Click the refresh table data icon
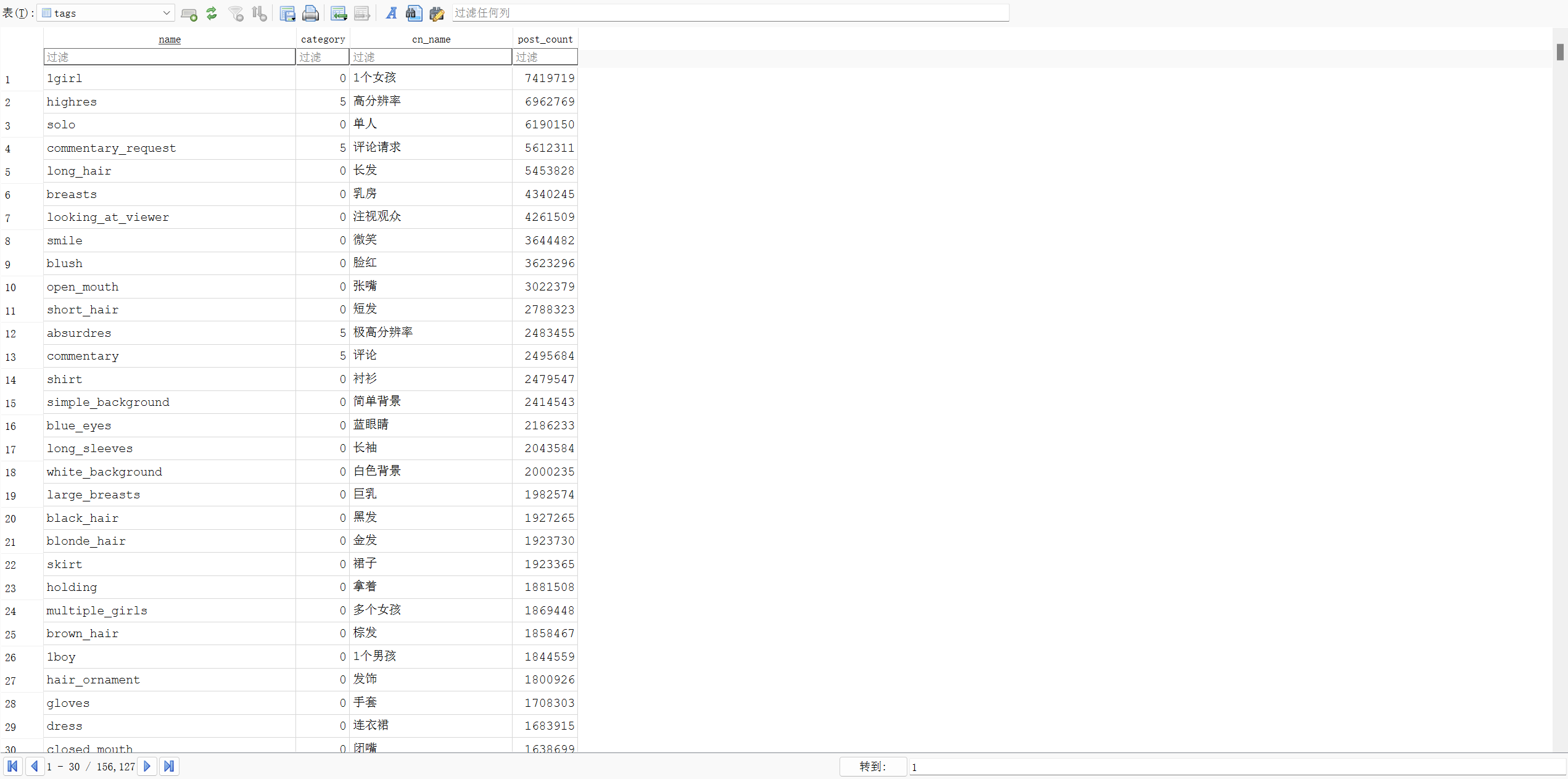 212,13
